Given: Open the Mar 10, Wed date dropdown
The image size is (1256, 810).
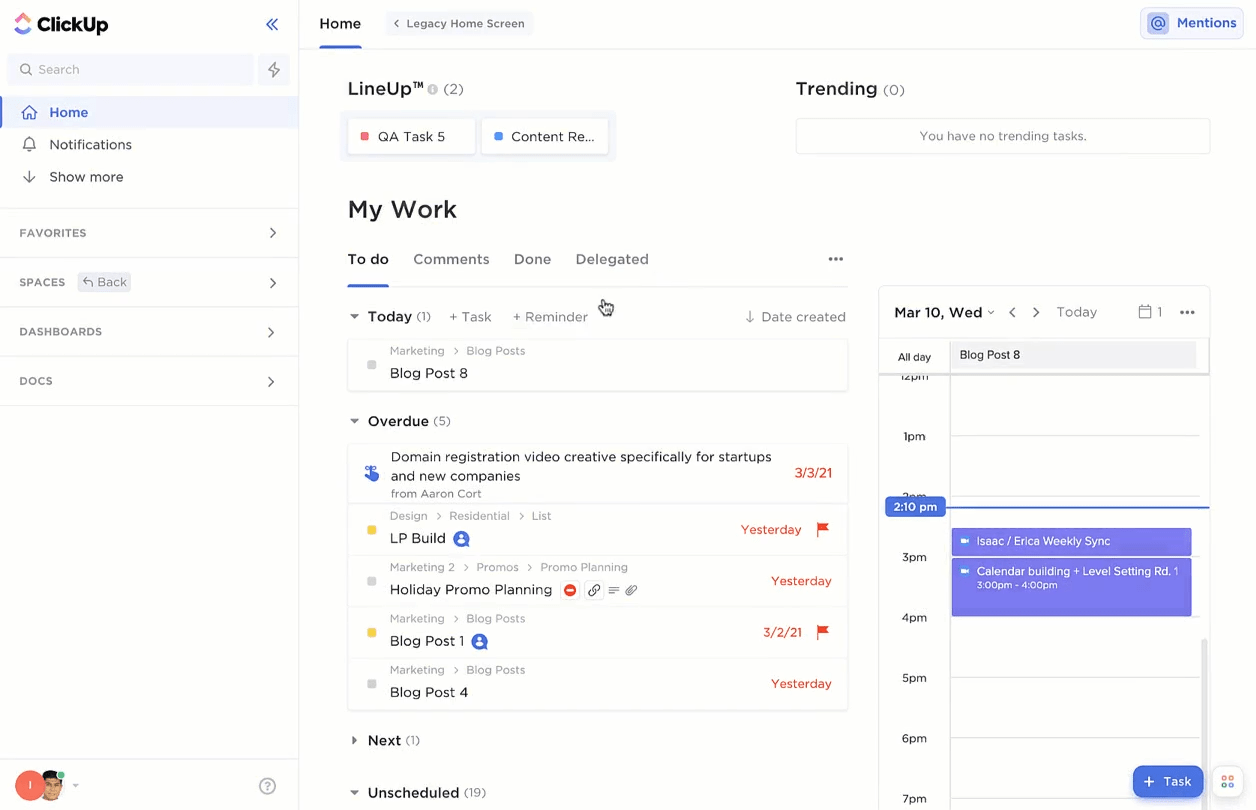Looking at the screenshot, I should point(944,312).
